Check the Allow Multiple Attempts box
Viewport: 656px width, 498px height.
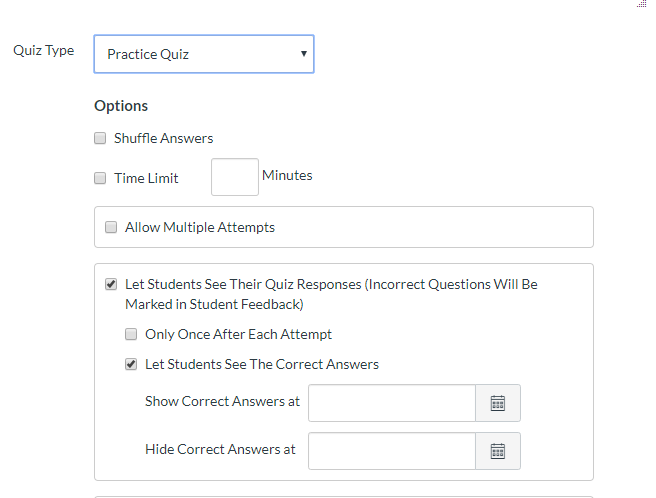click(111, 228)
